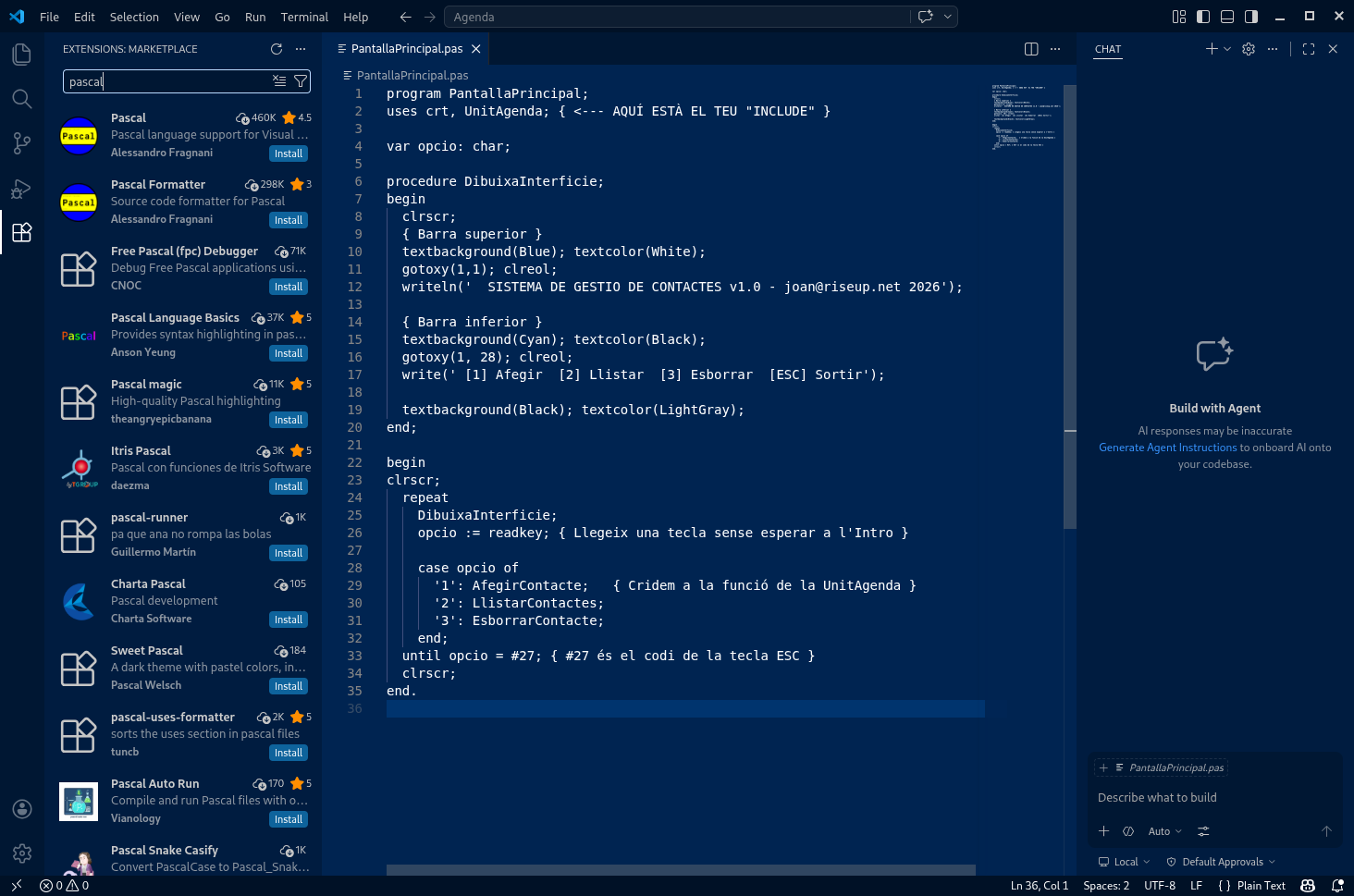The image size is (1354, 896).
Task: Open the Default Approvals dropdown
Action: tap(1221, 862)
